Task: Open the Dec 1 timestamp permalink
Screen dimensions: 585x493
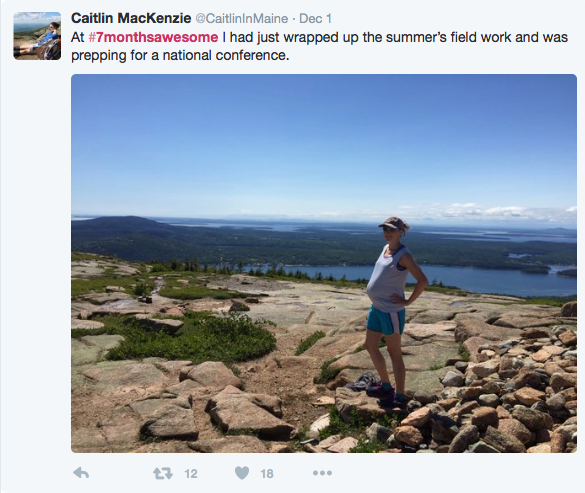Action: (x=315, y=19)
